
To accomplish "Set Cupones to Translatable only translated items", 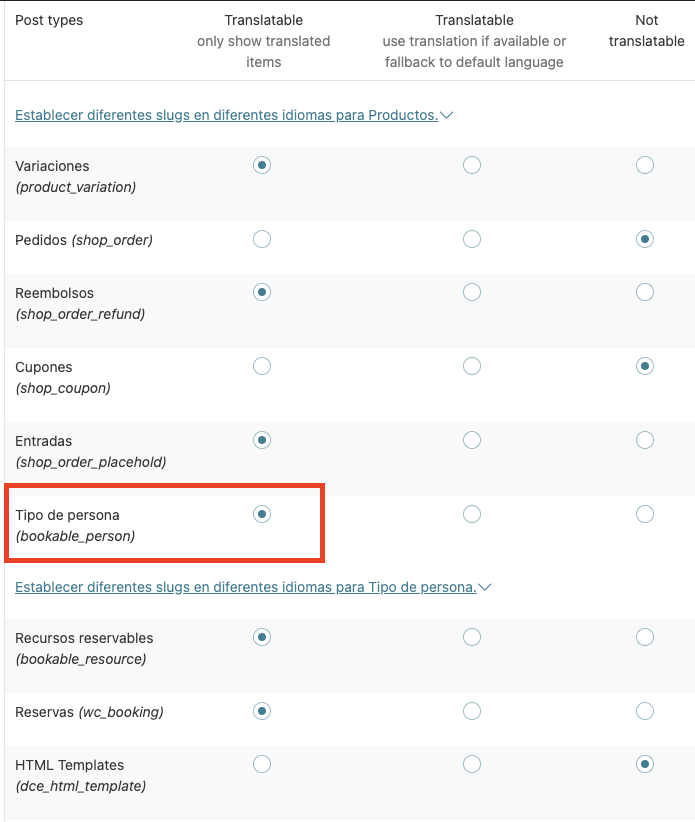I will pos(262,366).
